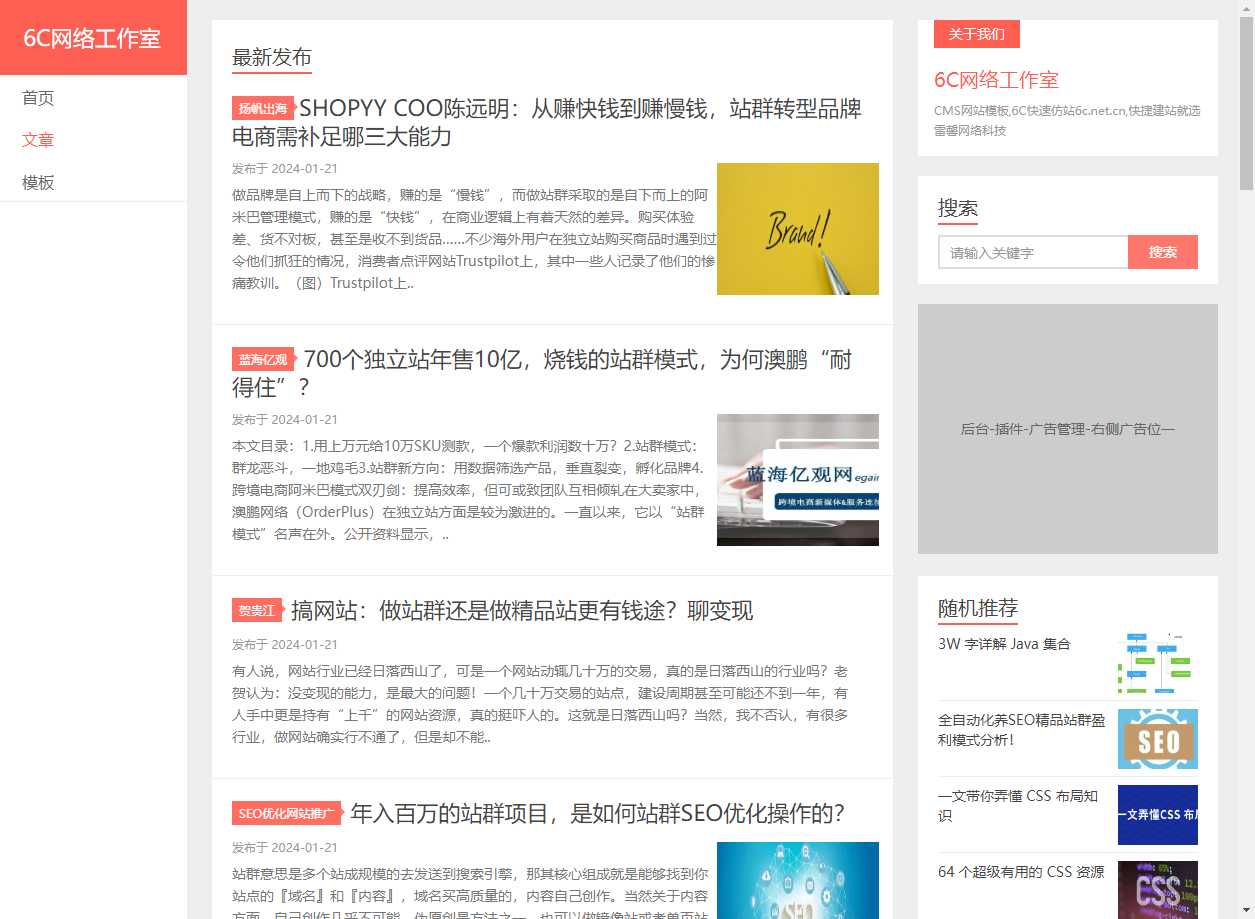Open 3W 字详解 Java 集合 recommendation

coord(1004,644)
